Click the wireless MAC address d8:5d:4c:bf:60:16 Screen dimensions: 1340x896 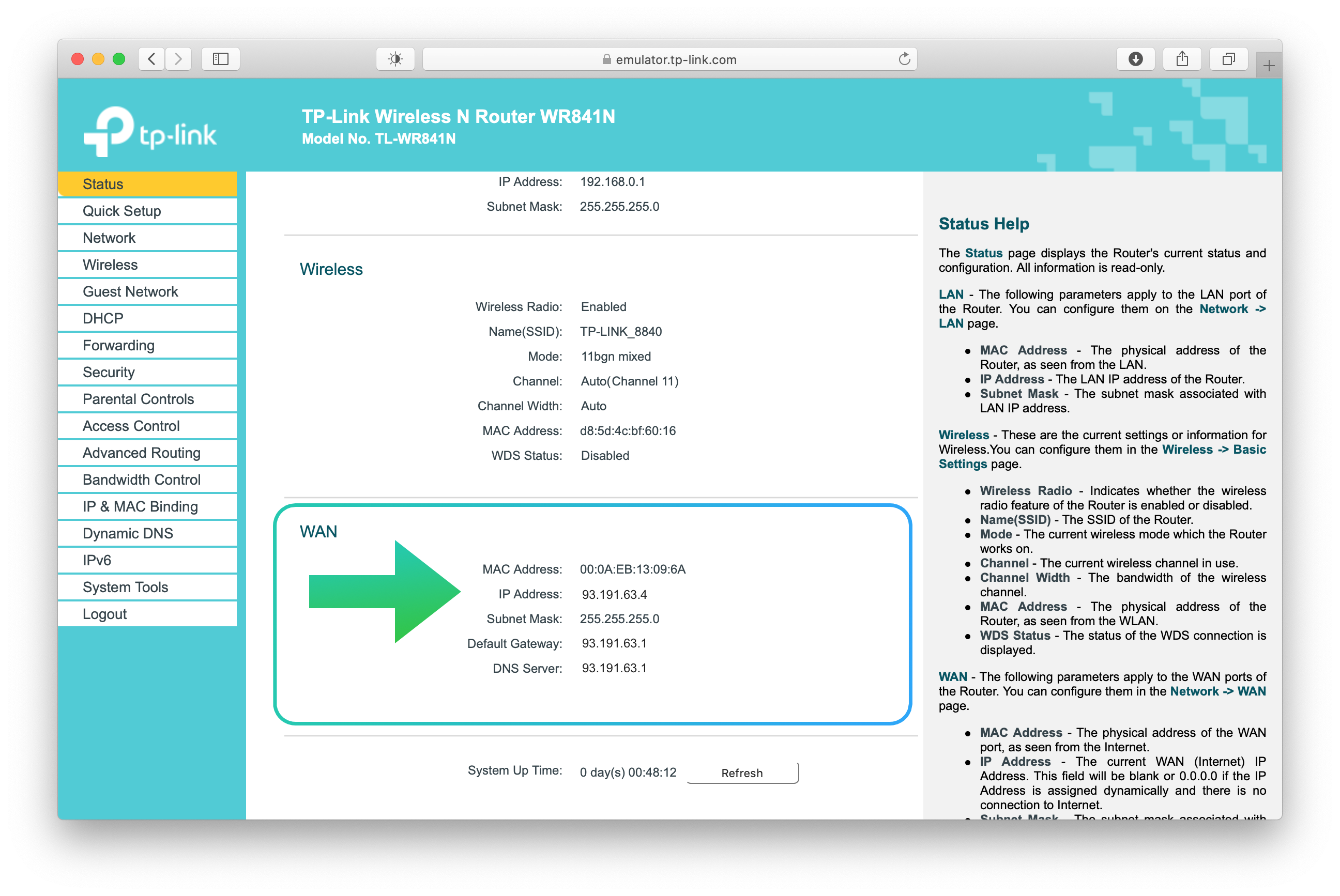pos(628,431)
